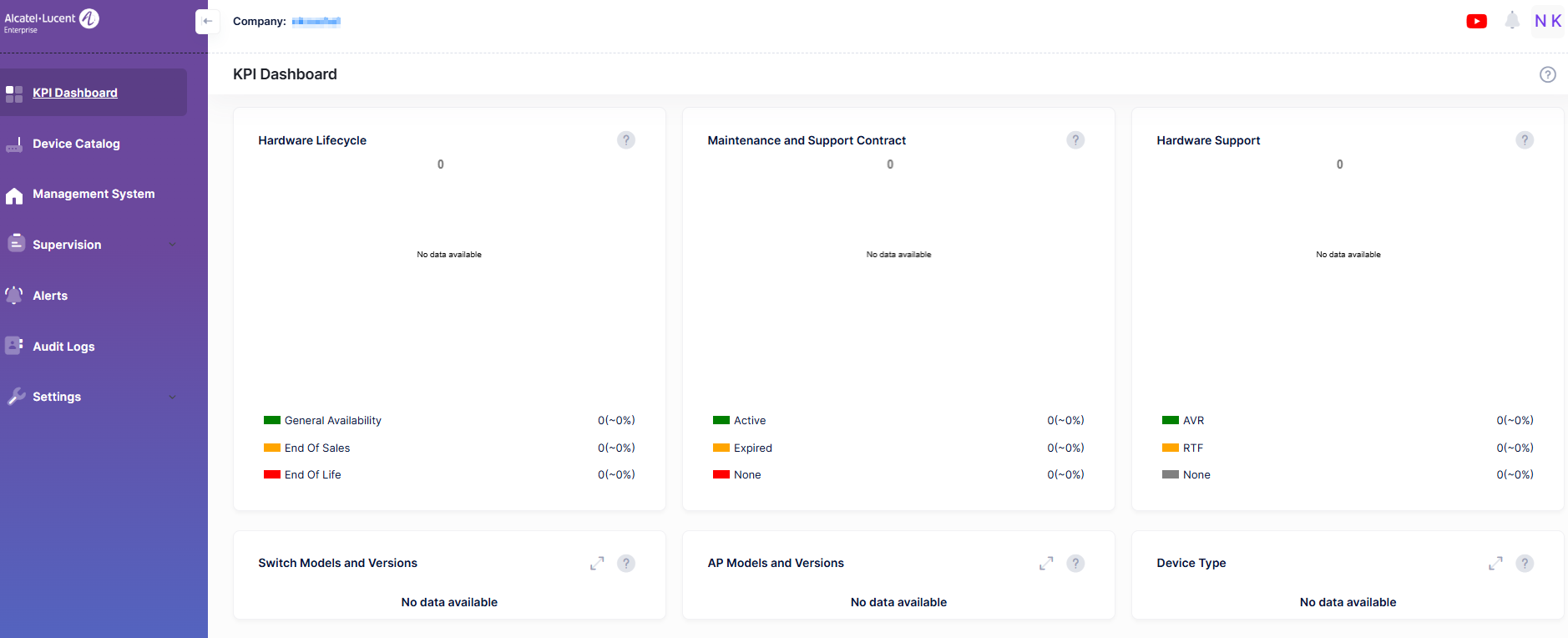The height and width of the screenshot is (638, 1568).
Task: Expand the Switch Models and Versions card
Action: 597,564
